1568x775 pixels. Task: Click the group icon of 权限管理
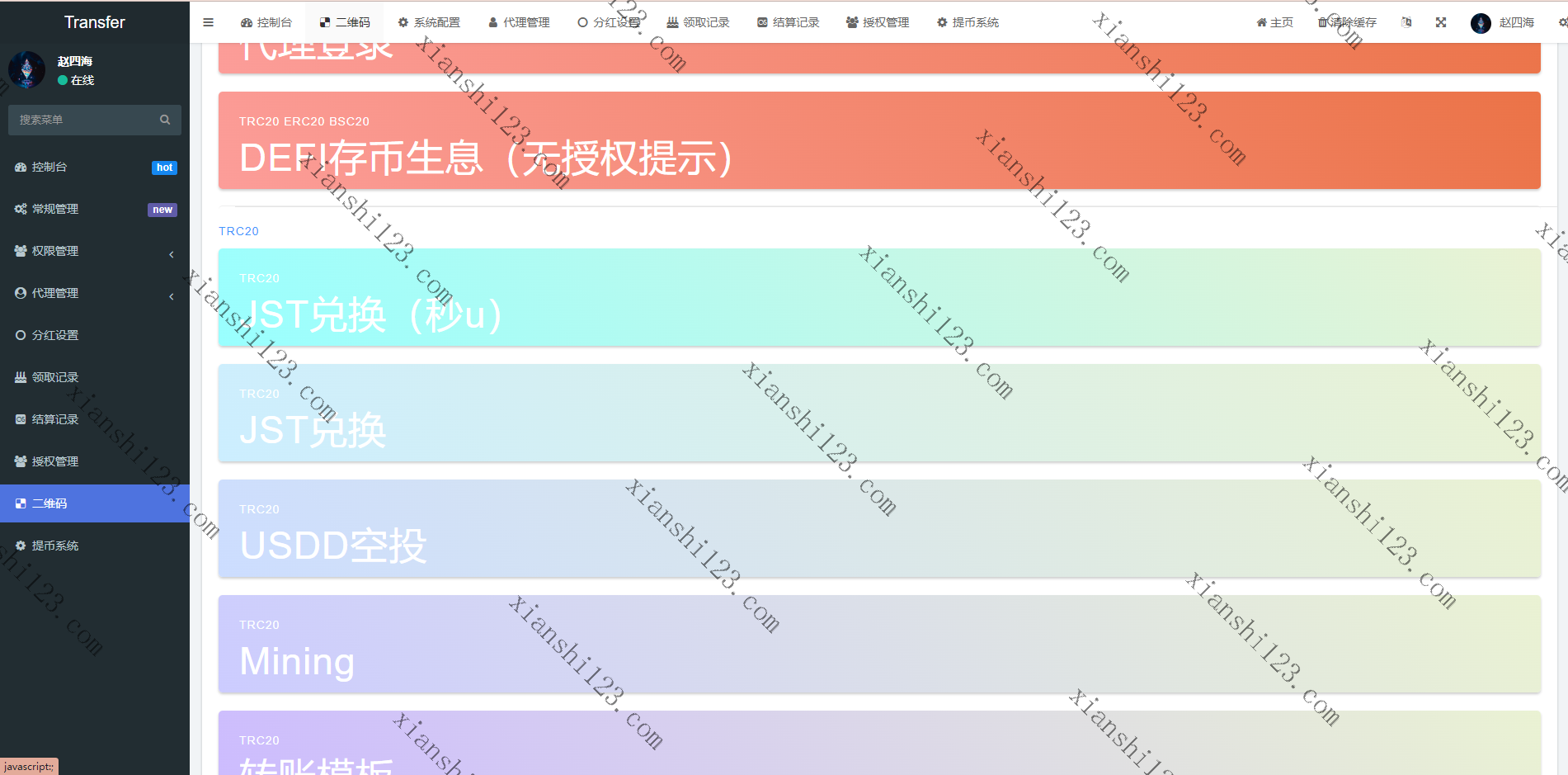[21, 251]
